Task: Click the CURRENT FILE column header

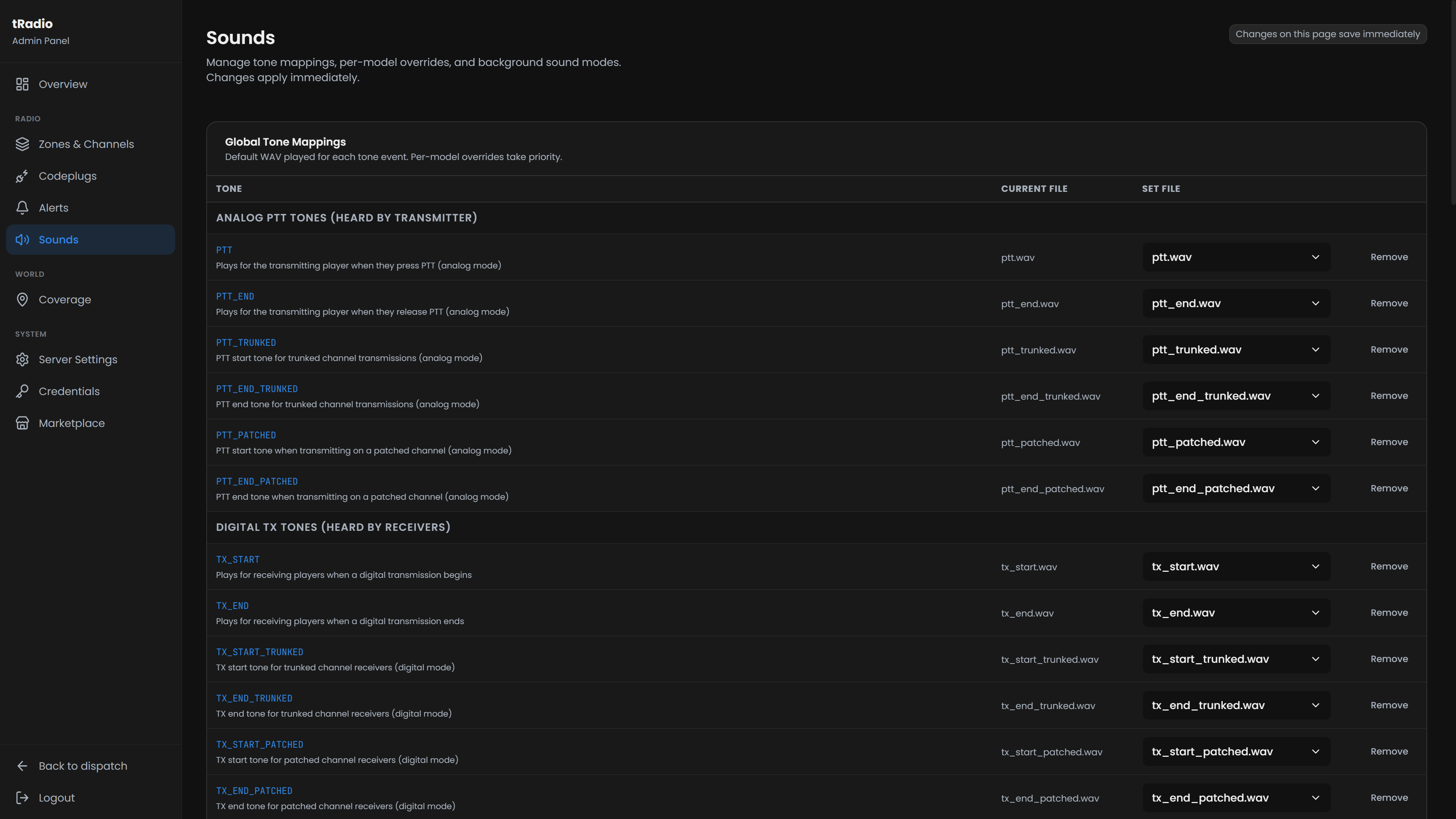Action: coord(1034,189)
